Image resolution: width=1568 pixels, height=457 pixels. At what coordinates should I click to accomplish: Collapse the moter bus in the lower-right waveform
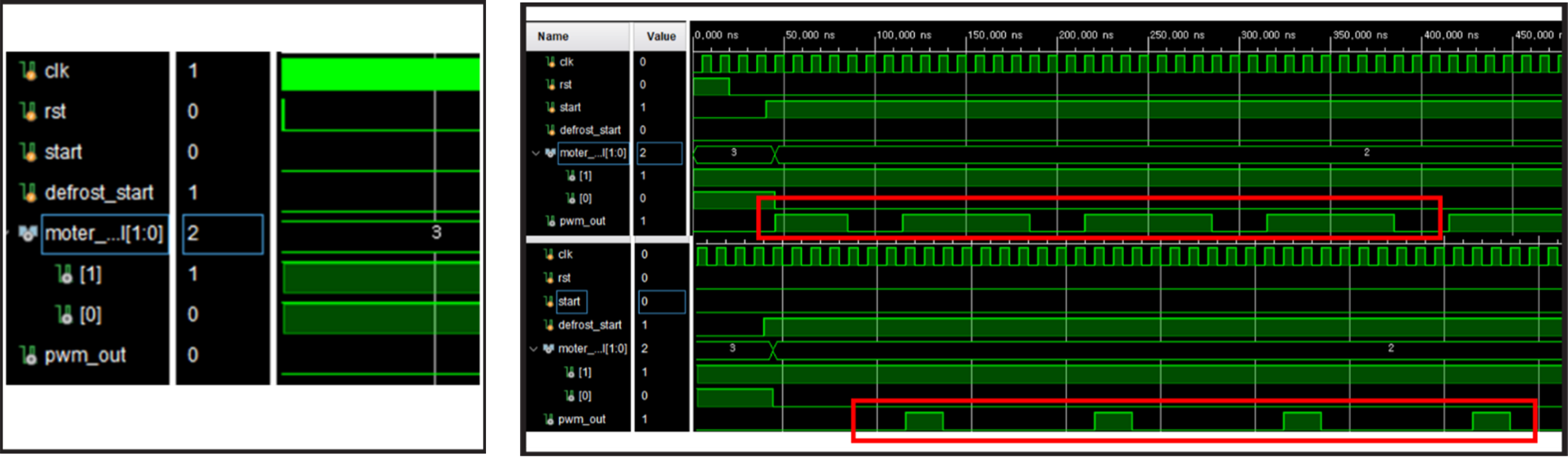coord(534,349)
